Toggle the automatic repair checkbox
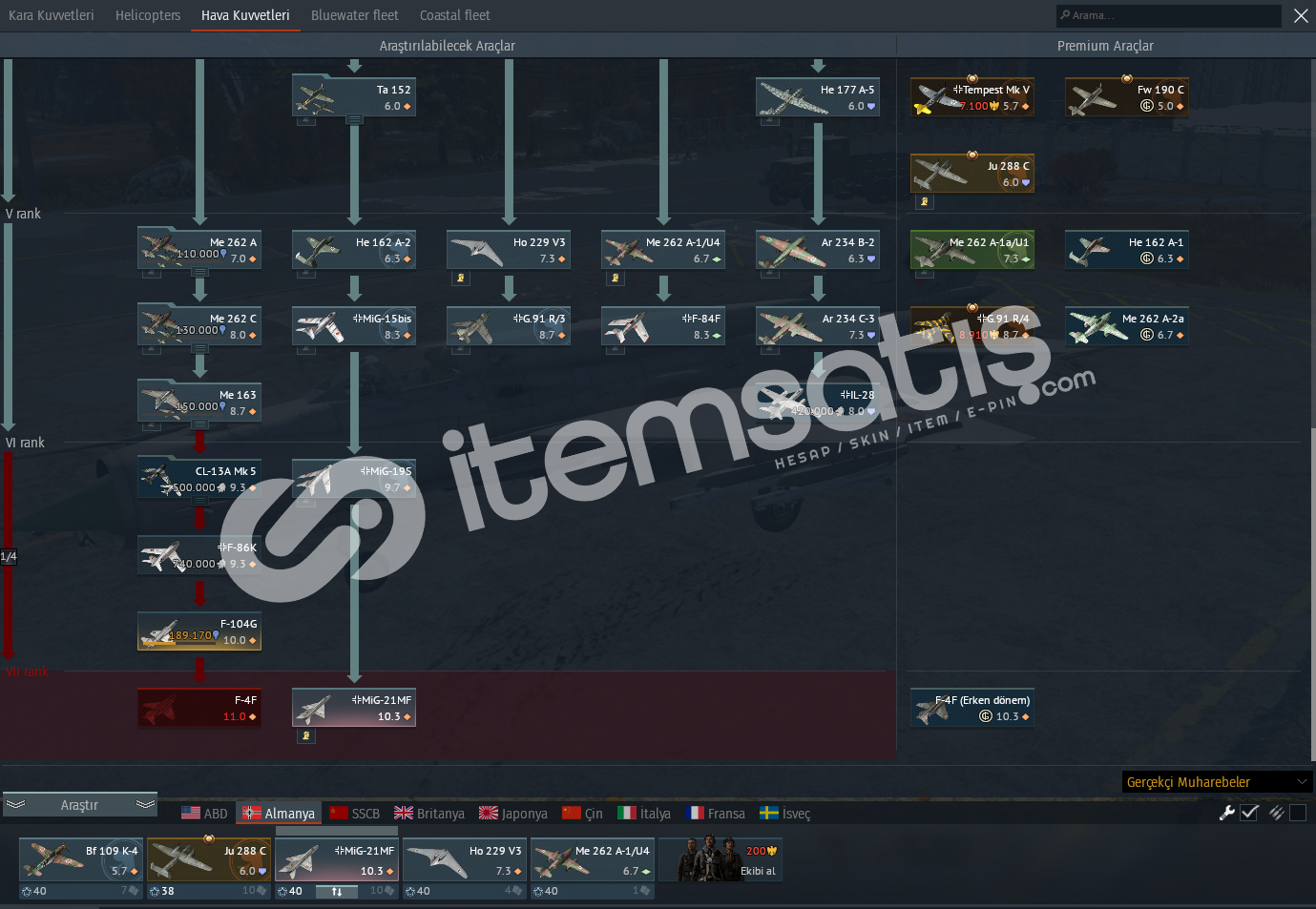The height and width of the screenshot is (909, 1316). click(x=1249, y=813)
